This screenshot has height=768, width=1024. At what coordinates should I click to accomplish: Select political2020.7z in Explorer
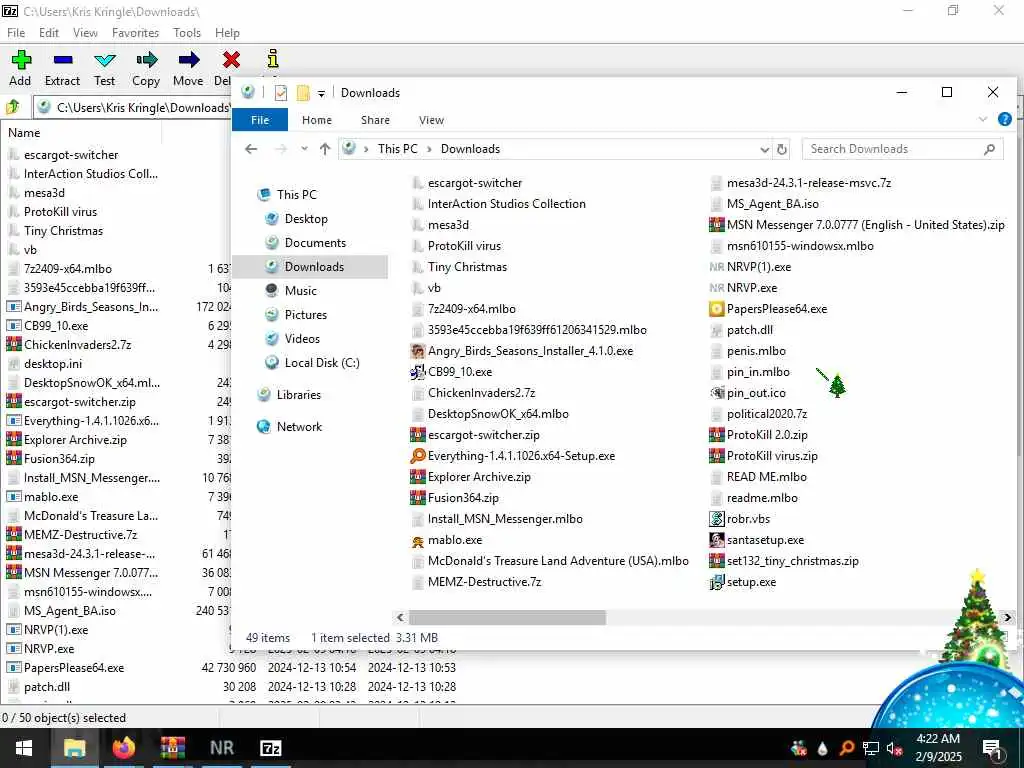(758, 414)
